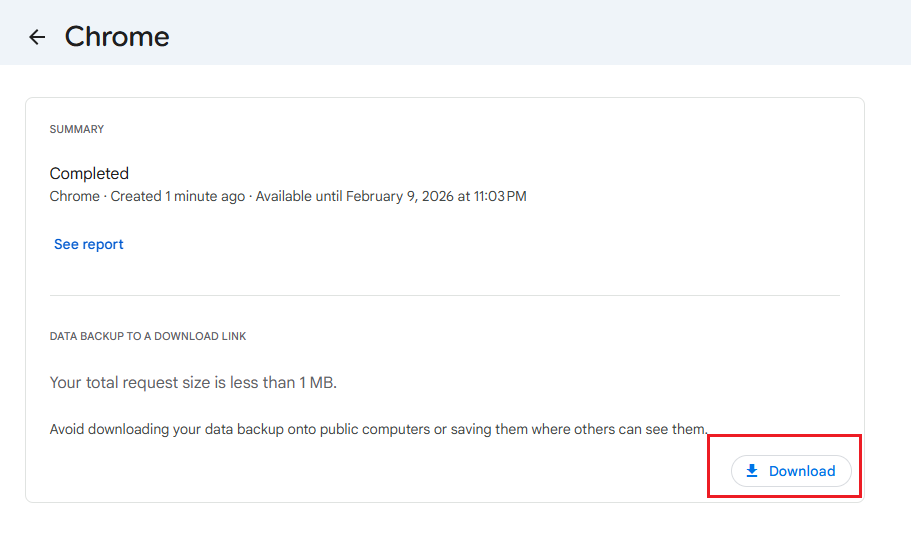Click the back arrow beside Chrome

pos(37,37)
